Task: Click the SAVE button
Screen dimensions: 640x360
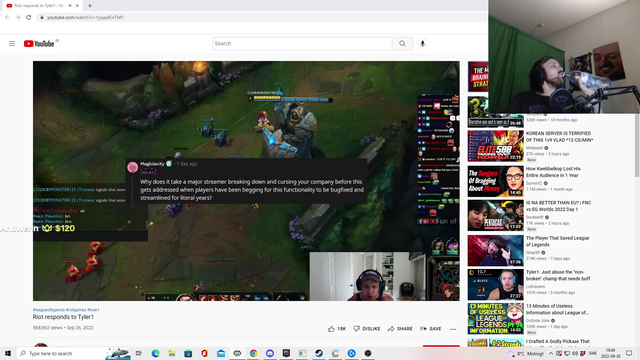Action: (x=431, y=329)
